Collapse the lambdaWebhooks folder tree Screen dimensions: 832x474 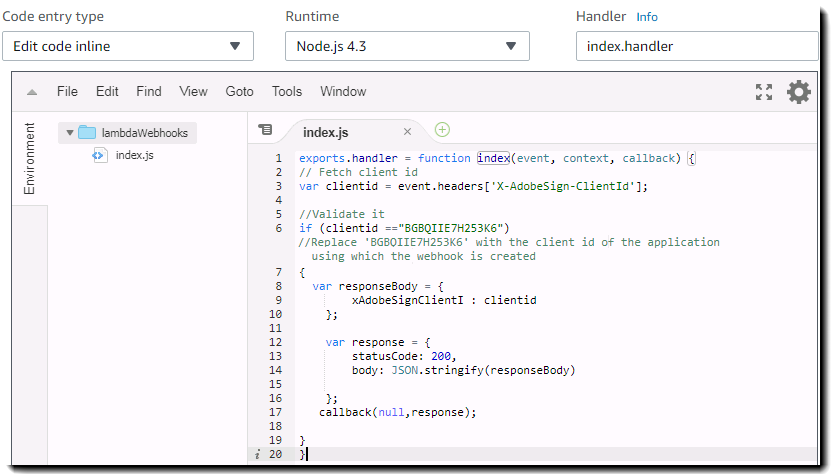[70, 133]
